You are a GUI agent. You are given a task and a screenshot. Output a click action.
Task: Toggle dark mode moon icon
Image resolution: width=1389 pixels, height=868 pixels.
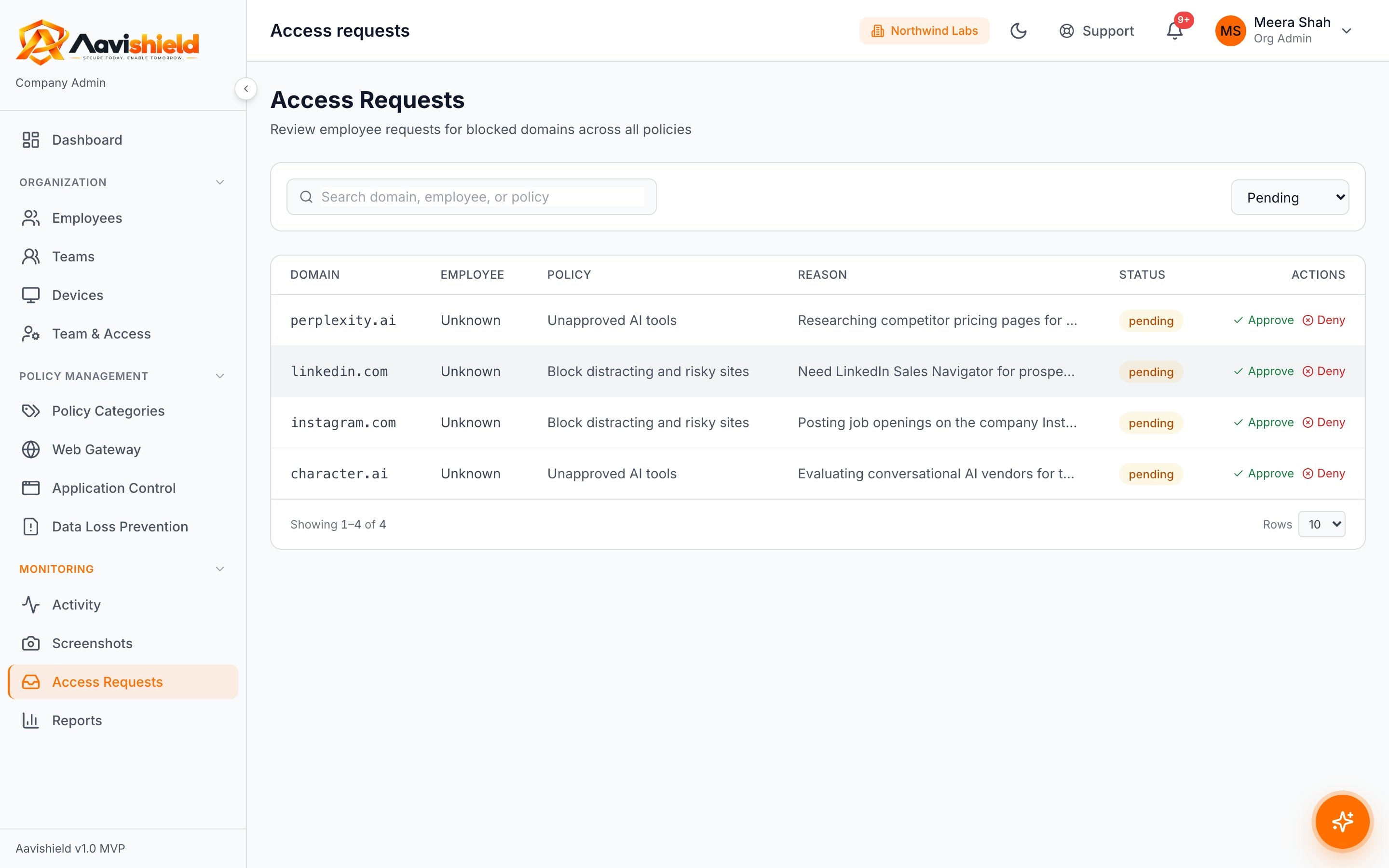click(1018, 31)
